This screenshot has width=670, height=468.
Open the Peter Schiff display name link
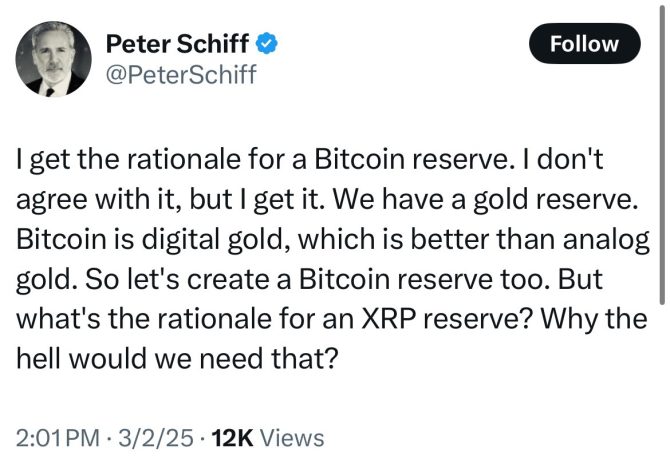(x=178, y=45)
